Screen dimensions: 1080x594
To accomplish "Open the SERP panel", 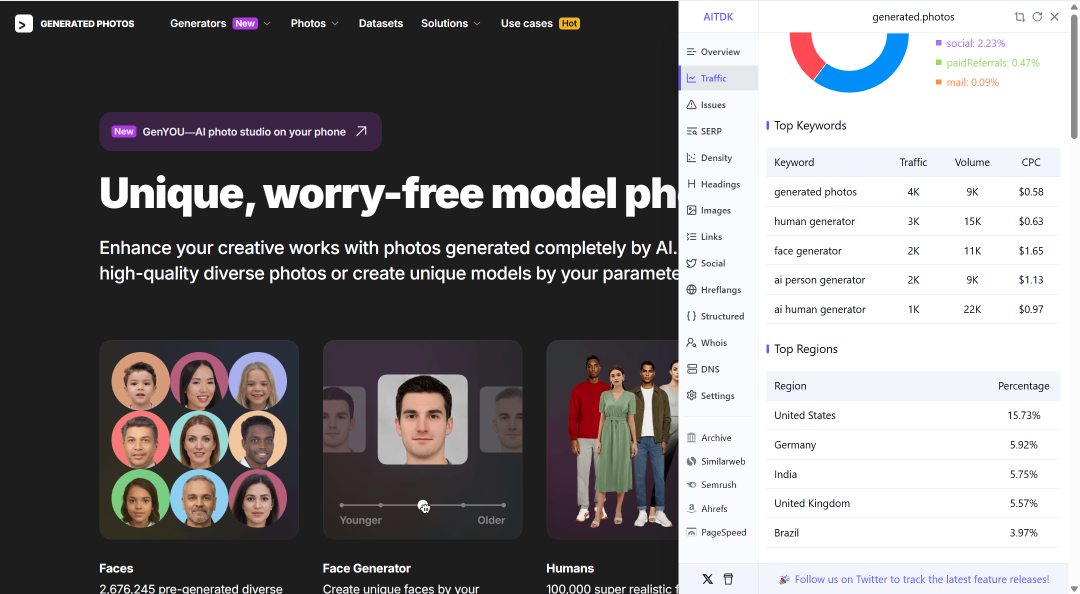I will [x=718, y=131].
